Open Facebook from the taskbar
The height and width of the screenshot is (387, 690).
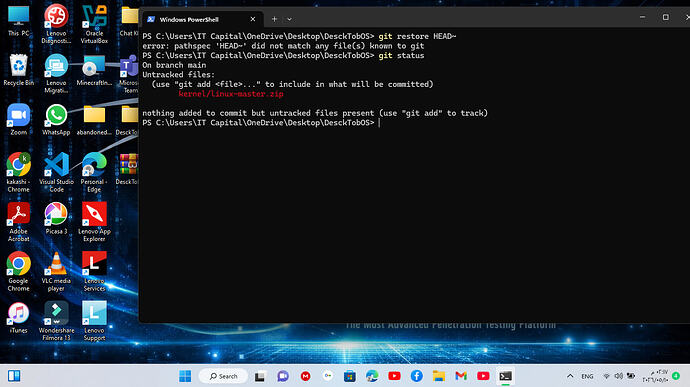tap(416, 376)
